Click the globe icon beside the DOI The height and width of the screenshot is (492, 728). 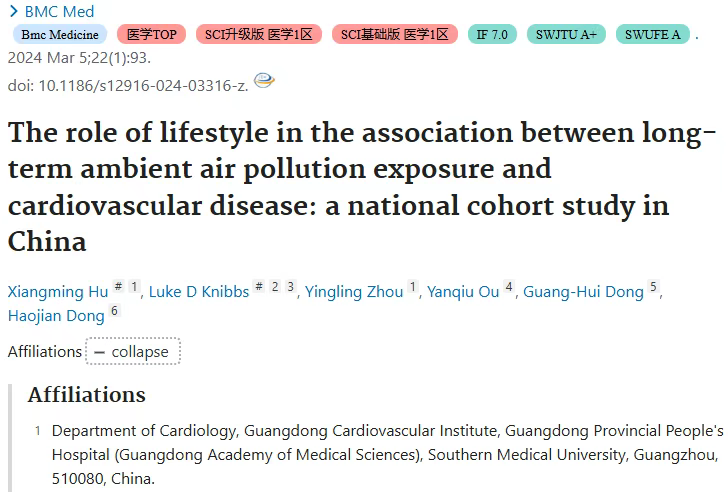coord(264,81)
